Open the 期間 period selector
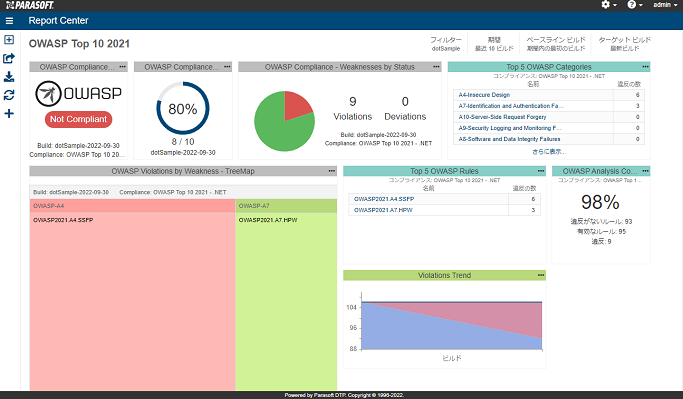 (x=494, y=44)
